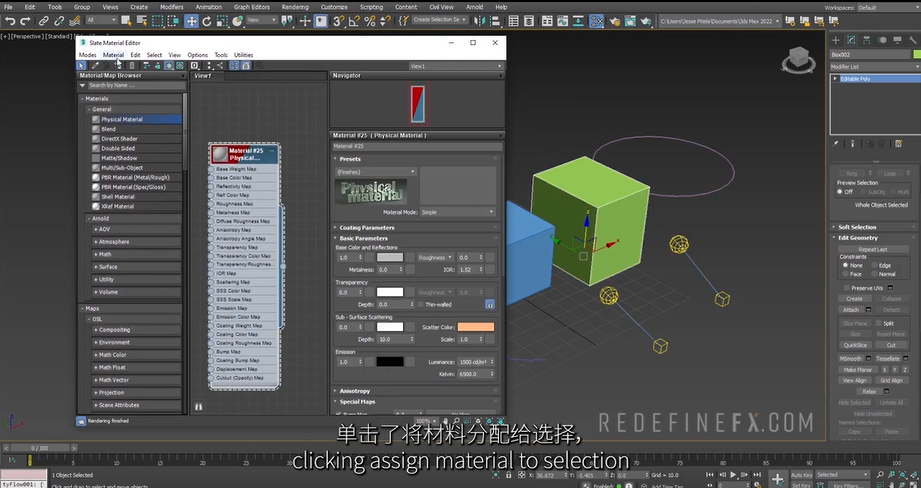The image size is (921, 488).
Task: Activate the Select and Scale tool
Action: 221,21
